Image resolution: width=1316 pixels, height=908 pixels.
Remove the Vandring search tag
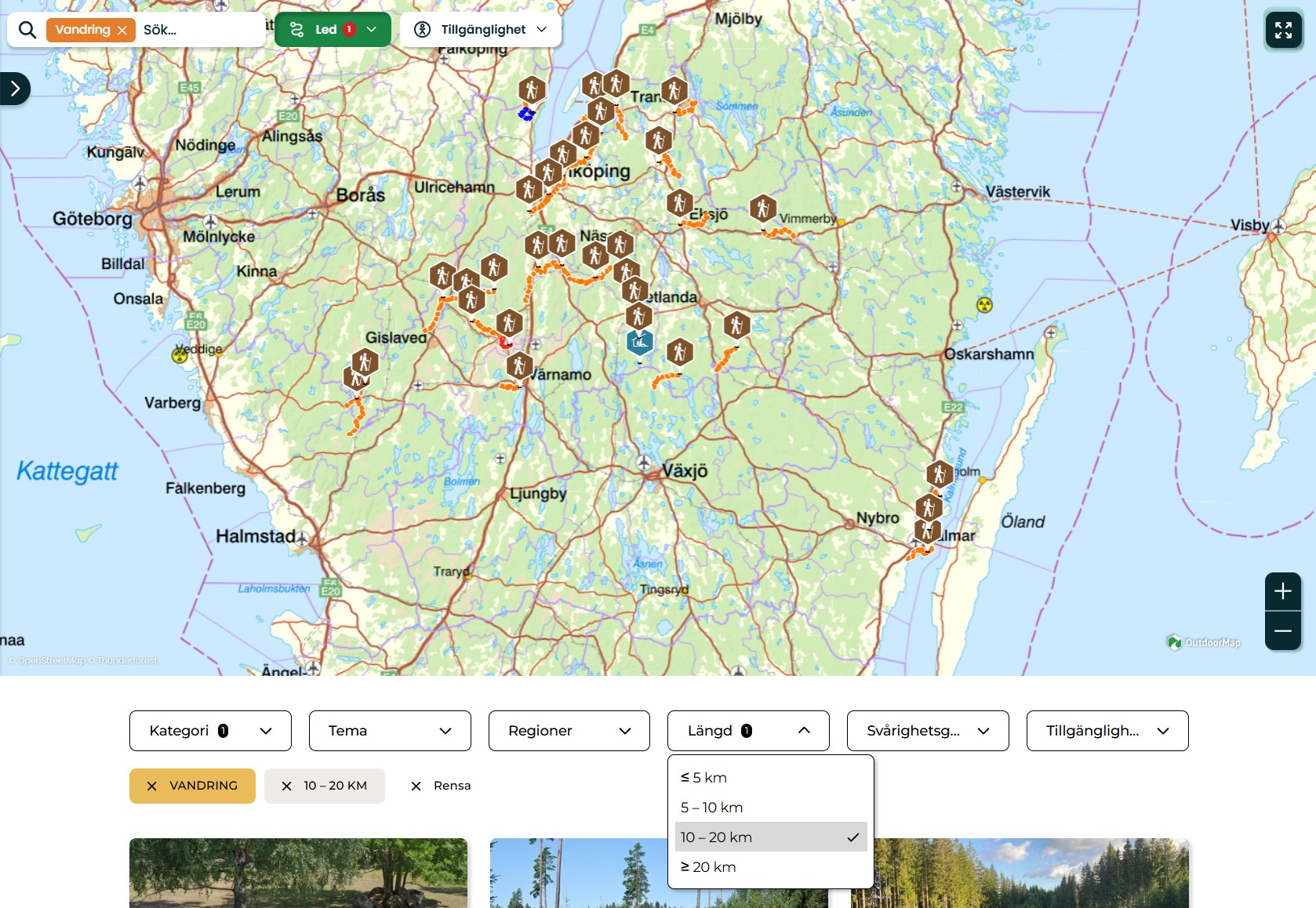(122, 31)
